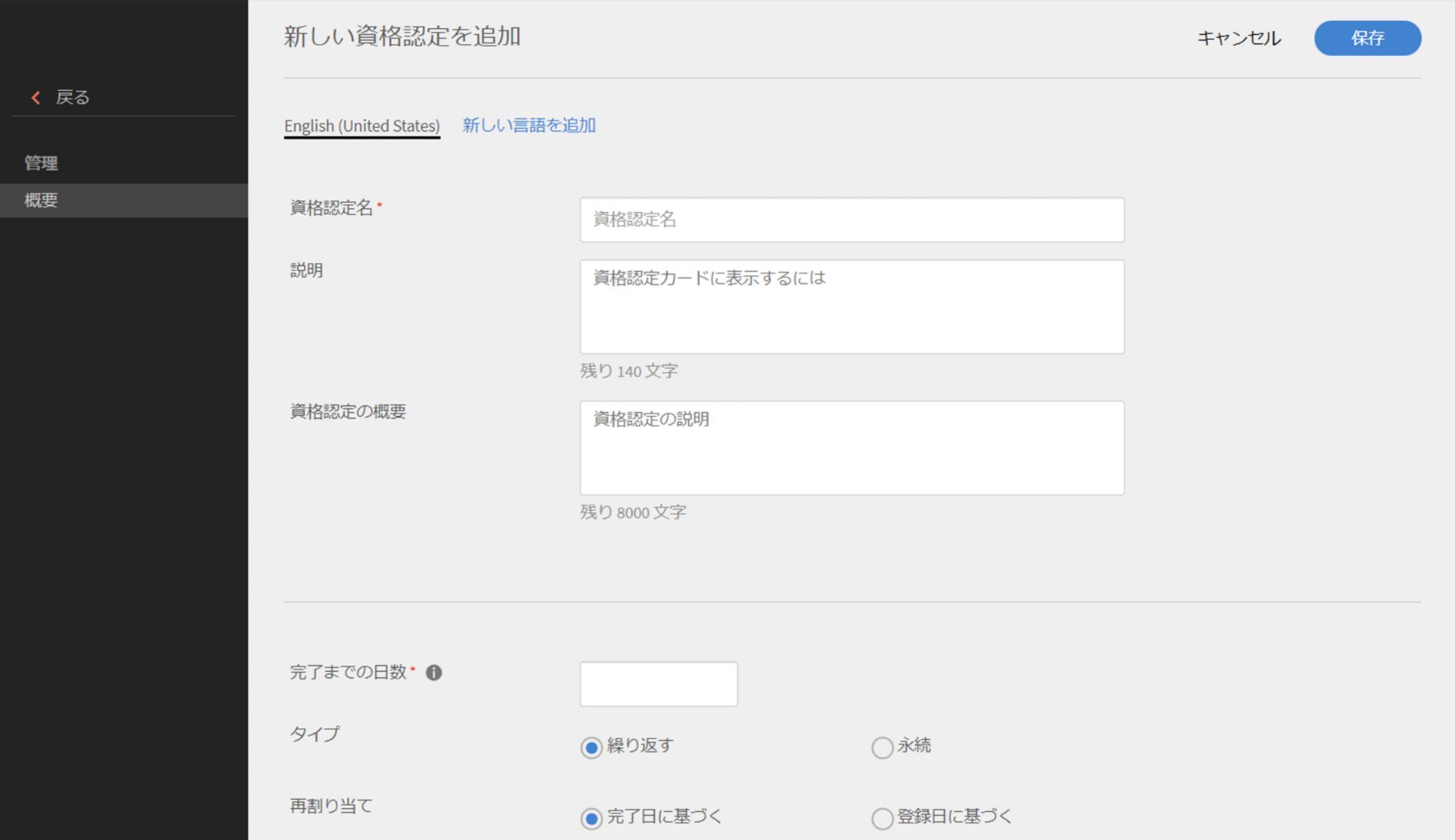Click the 保存 button
The image size is (1455, 840).
point(1367,38)
